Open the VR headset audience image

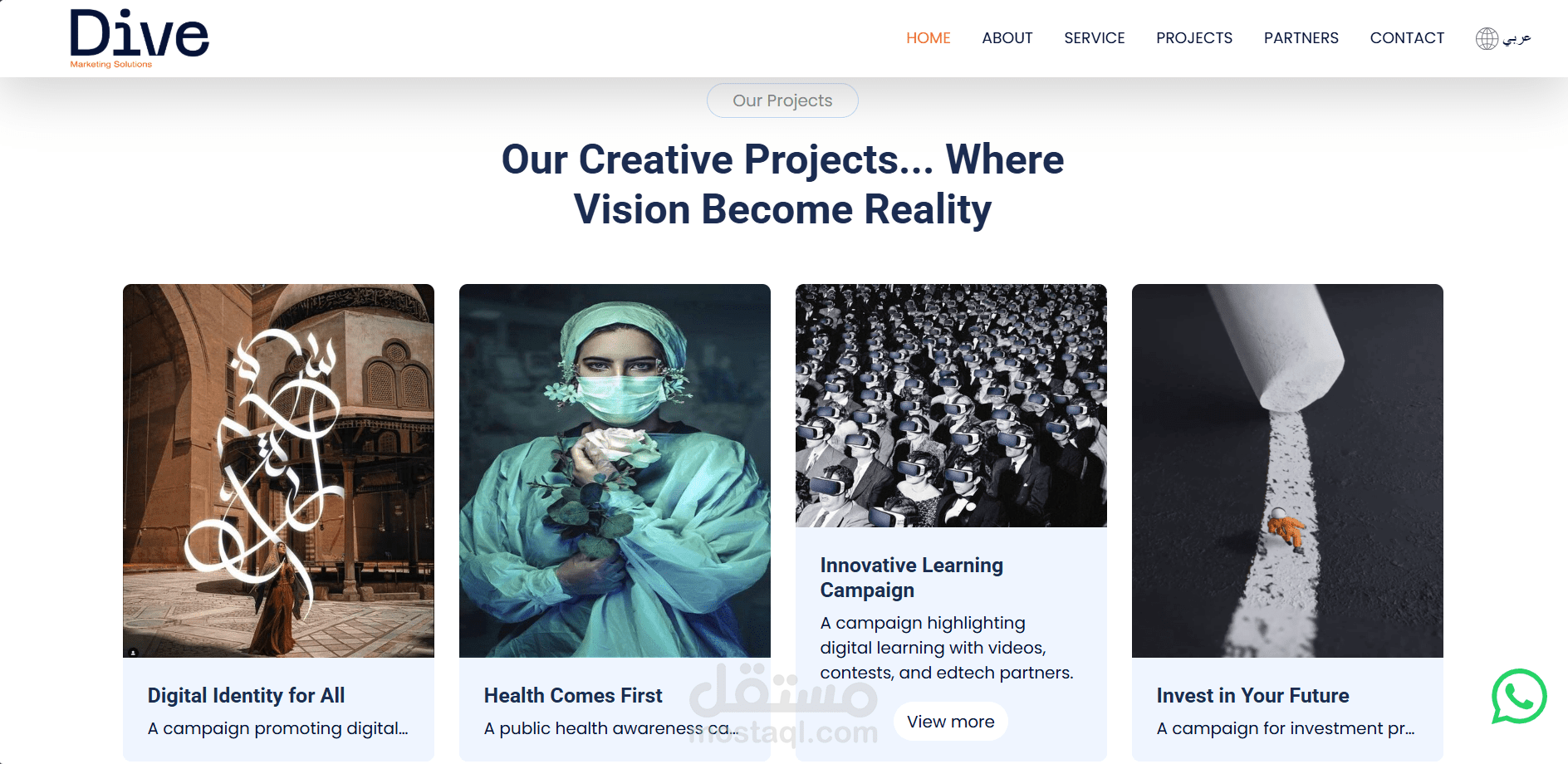coord(951,405)
